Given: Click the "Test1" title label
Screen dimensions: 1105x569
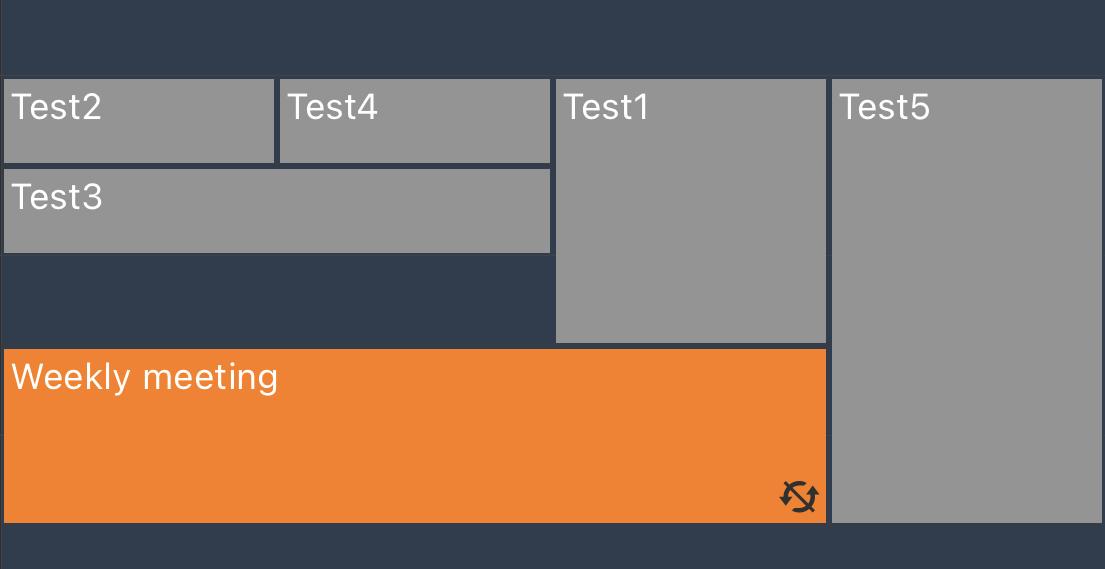Looking at the screenshot, I should click(606, 106).
